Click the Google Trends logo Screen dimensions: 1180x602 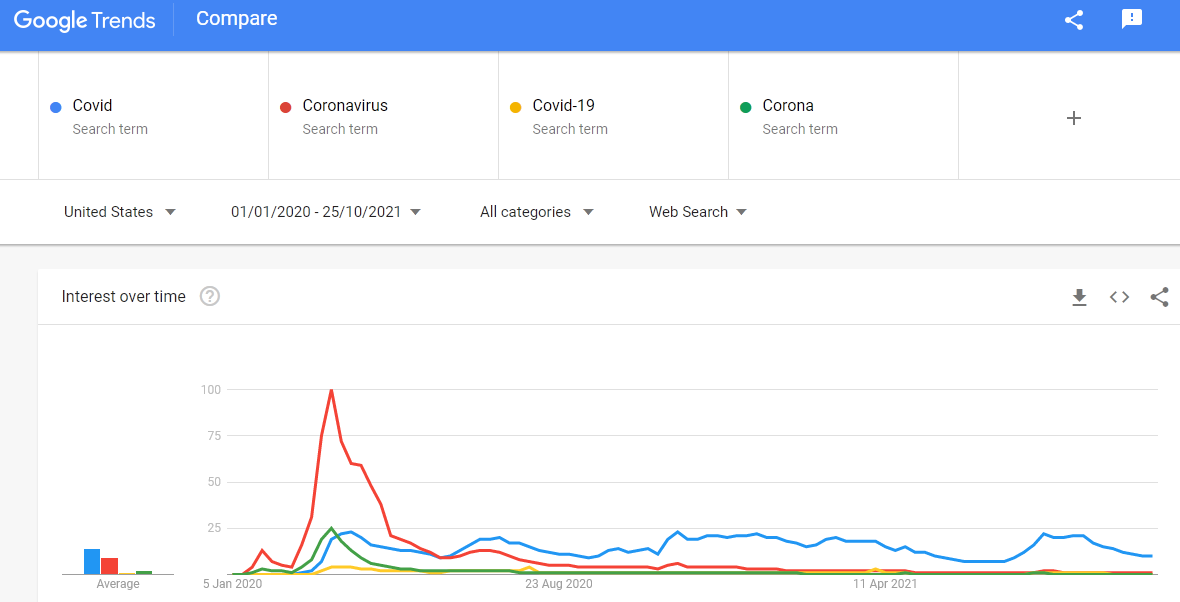[85, 20]
